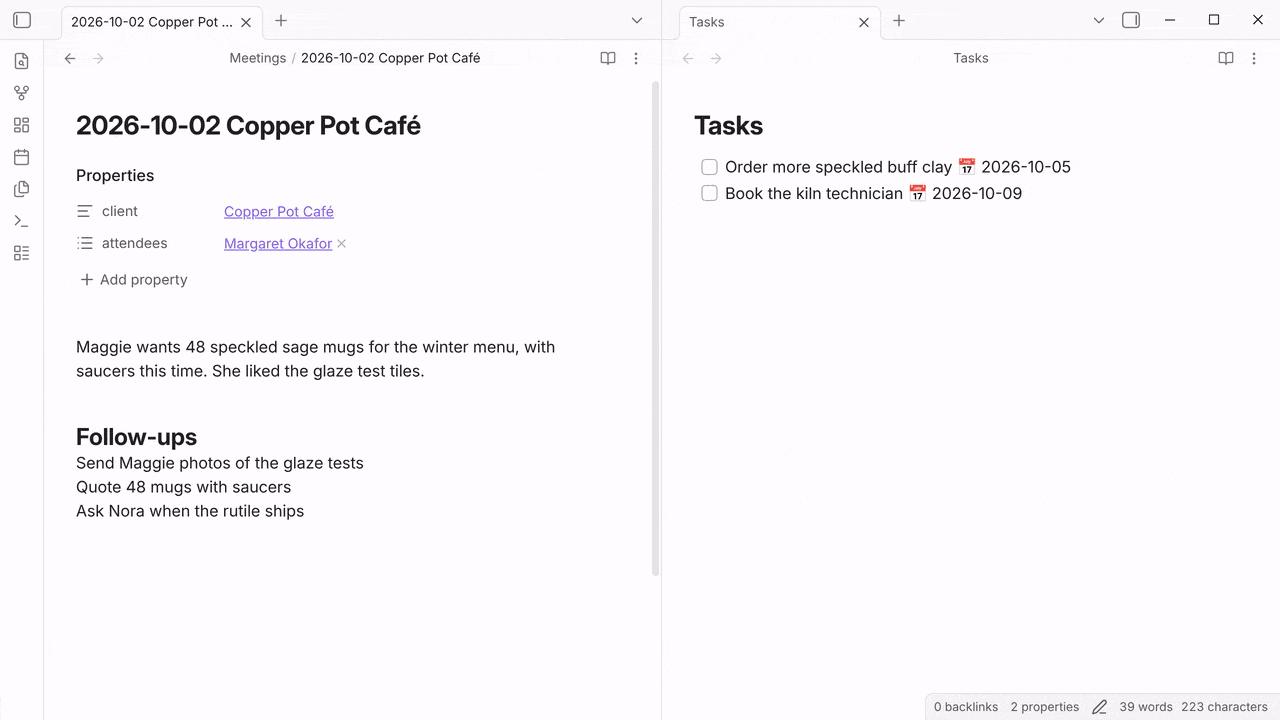
Task: Click the Meetings breadcrumb folder
Action: click(258, 58)
